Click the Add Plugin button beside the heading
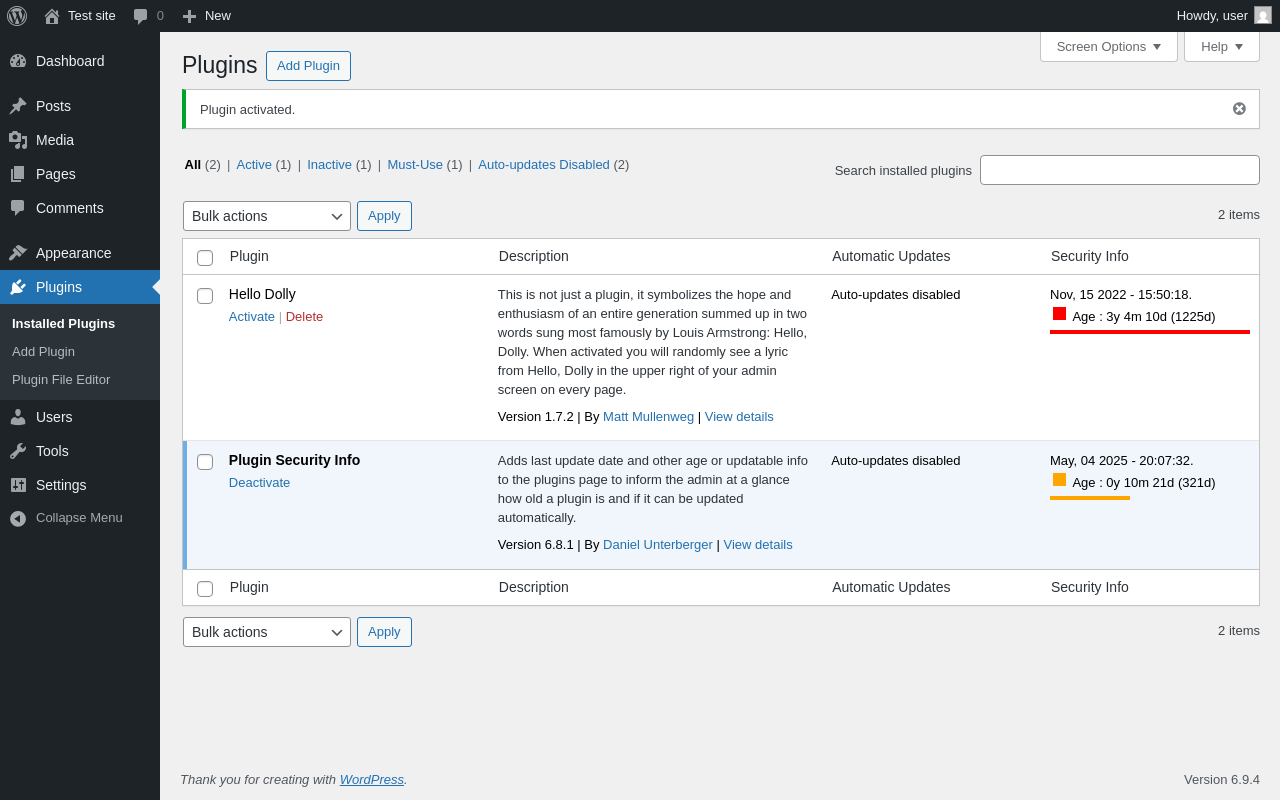 308,66
